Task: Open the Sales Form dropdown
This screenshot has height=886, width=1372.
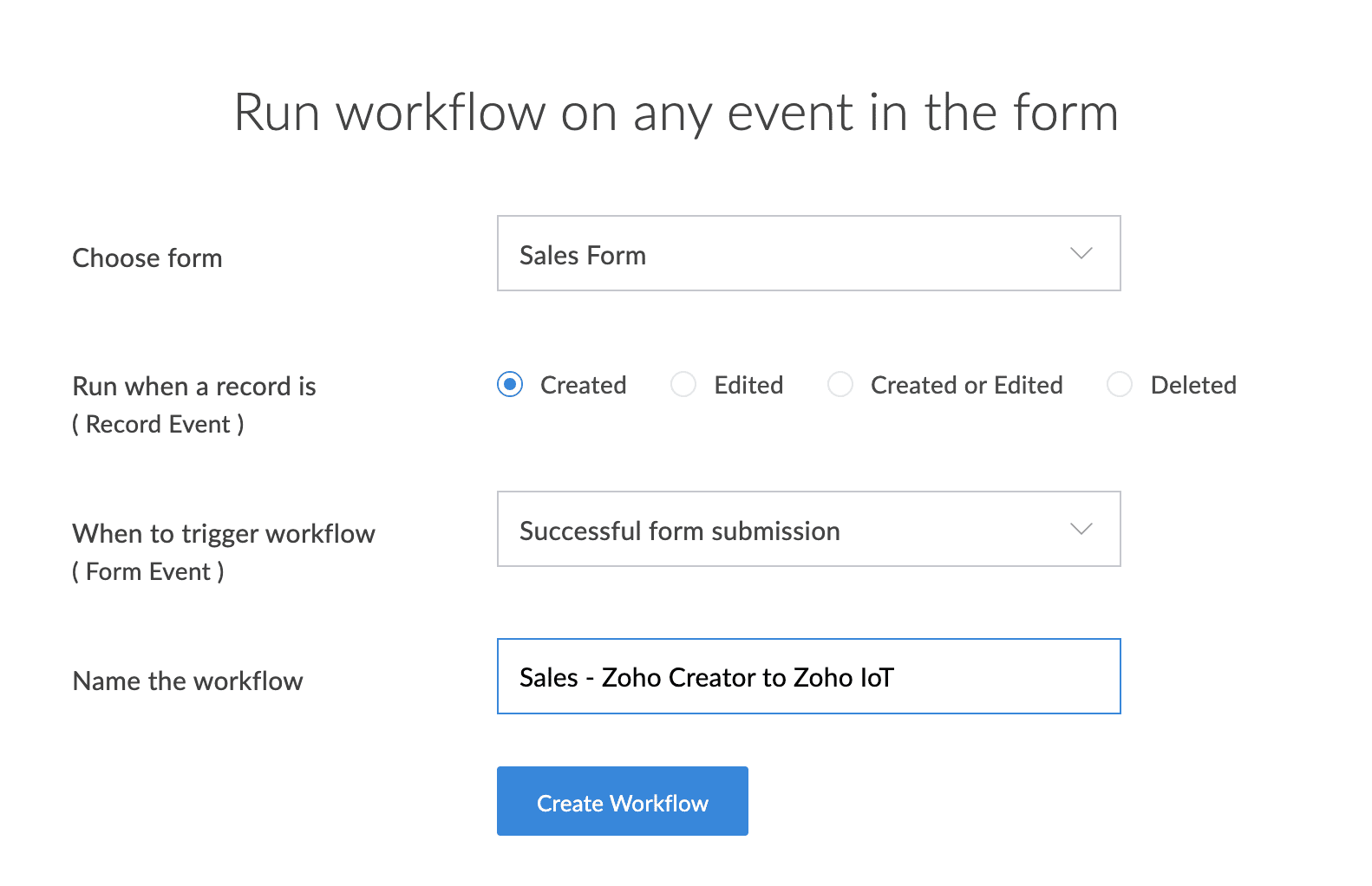Action: (x=807, y=253)
